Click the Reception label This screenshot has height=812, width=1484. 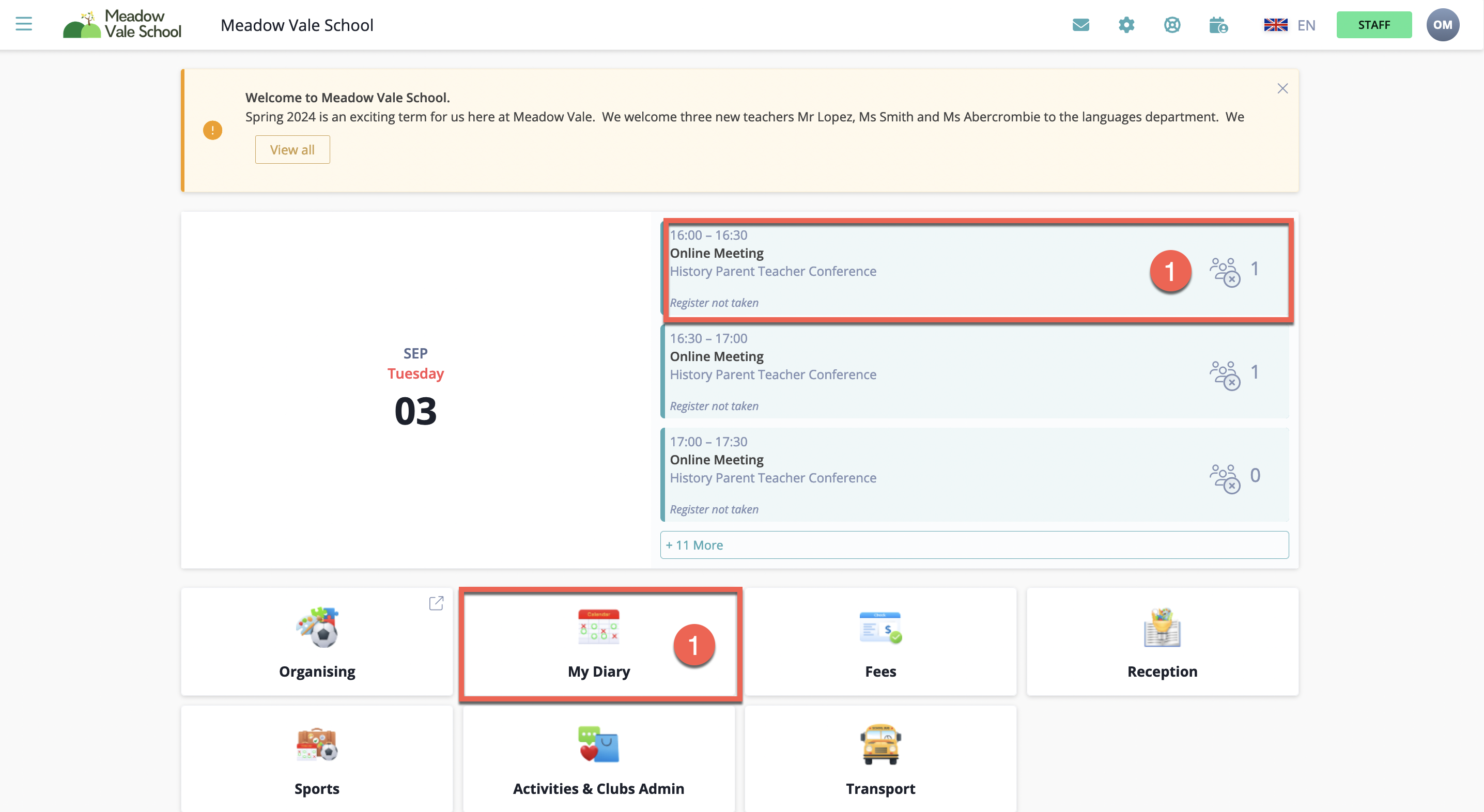(1162, 672)
